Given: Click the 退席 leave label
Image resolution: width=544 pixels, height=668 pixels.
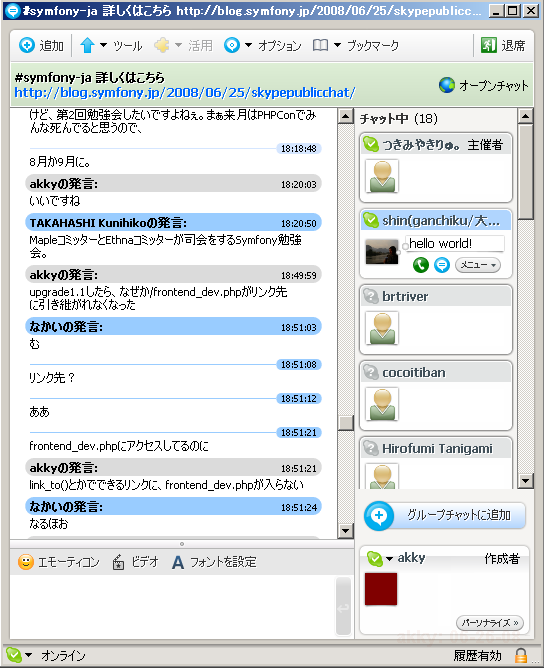Looking at the screenshot, I should click(513, 45).
